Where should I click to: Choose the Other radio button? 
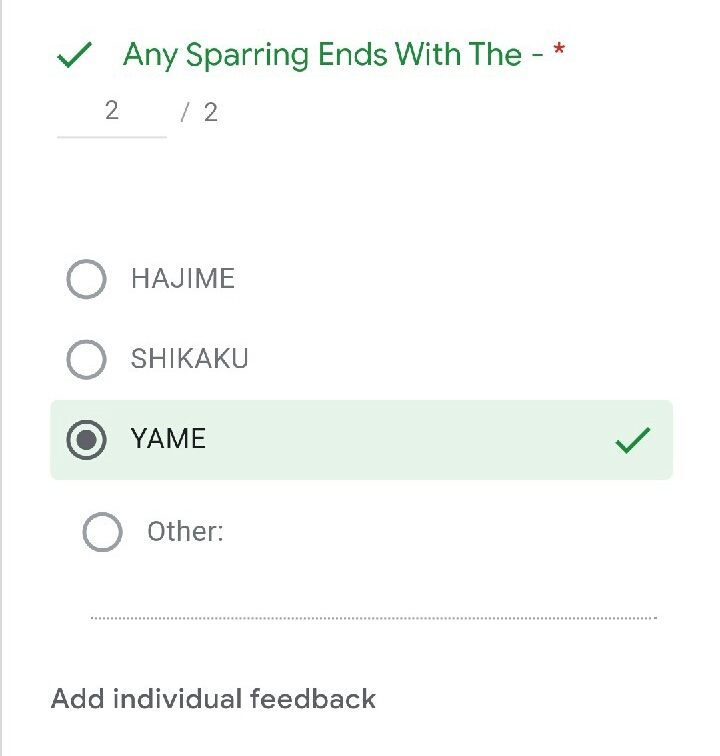click(x=102, y=532)
